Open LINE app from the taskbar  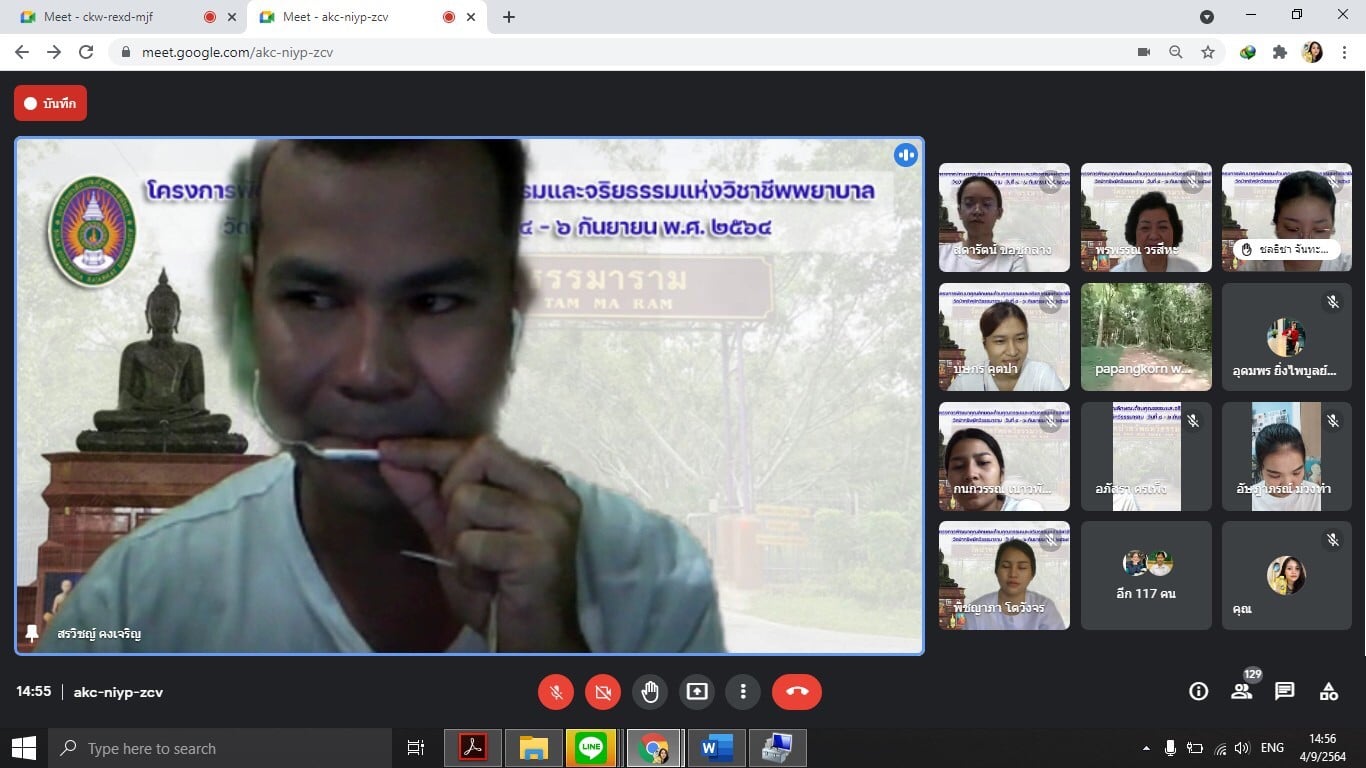click(x=591, y=748)
